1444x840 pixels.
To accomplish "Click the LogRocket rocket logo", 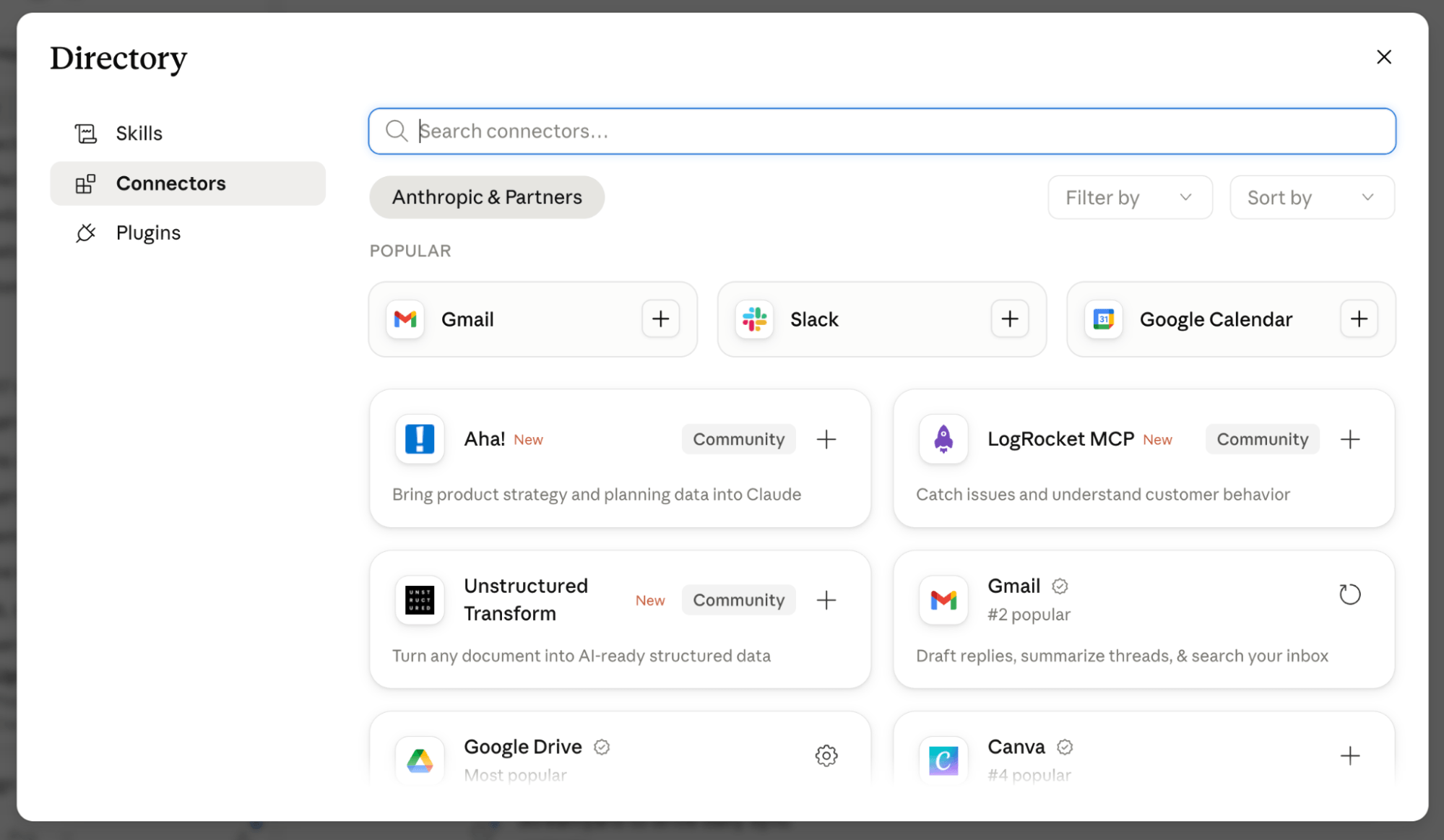I will pyautogui.click(x=943, y=438).
